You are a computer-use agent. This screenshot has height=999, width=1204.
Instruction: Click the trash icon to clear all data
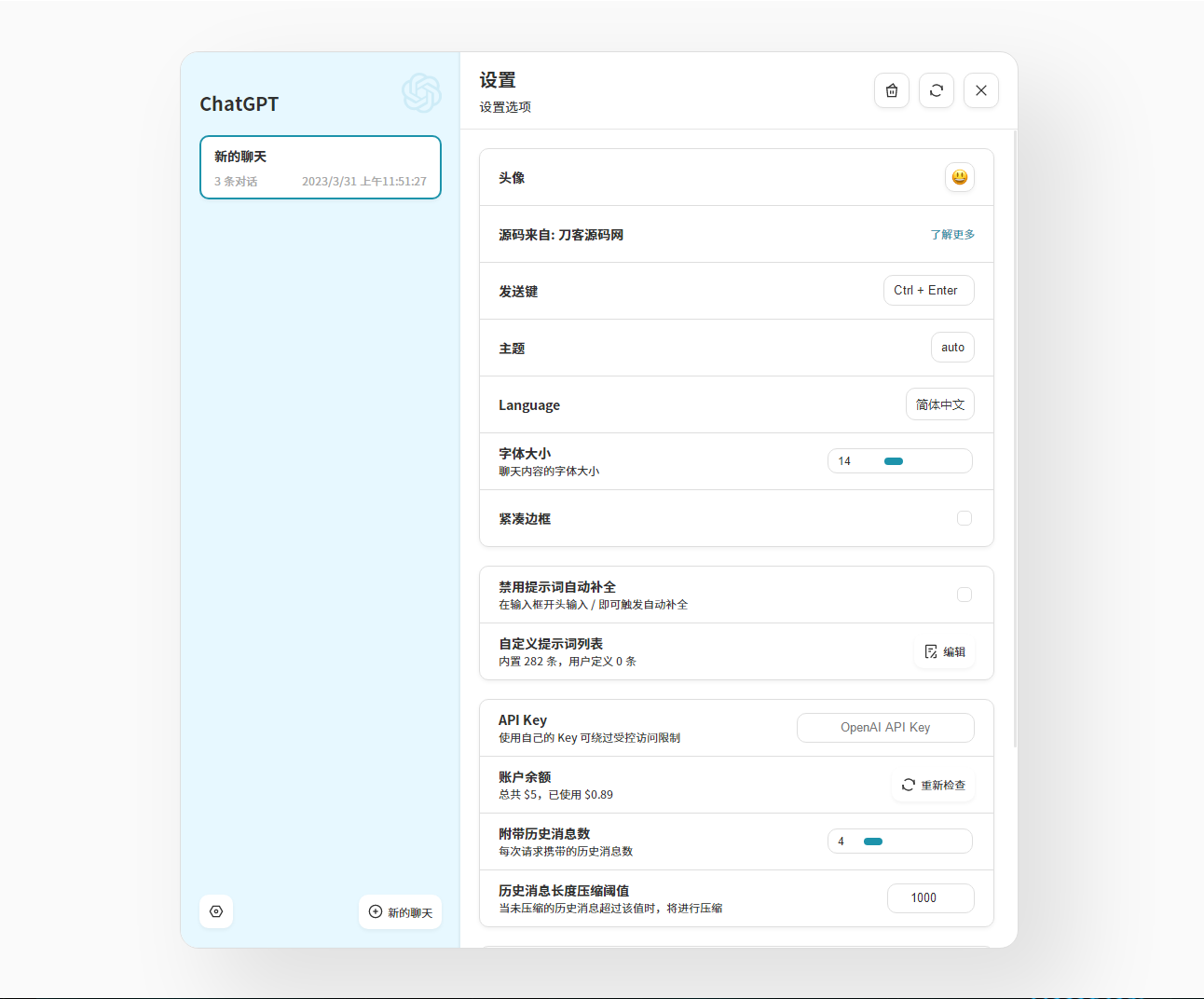tap(891, 90)
